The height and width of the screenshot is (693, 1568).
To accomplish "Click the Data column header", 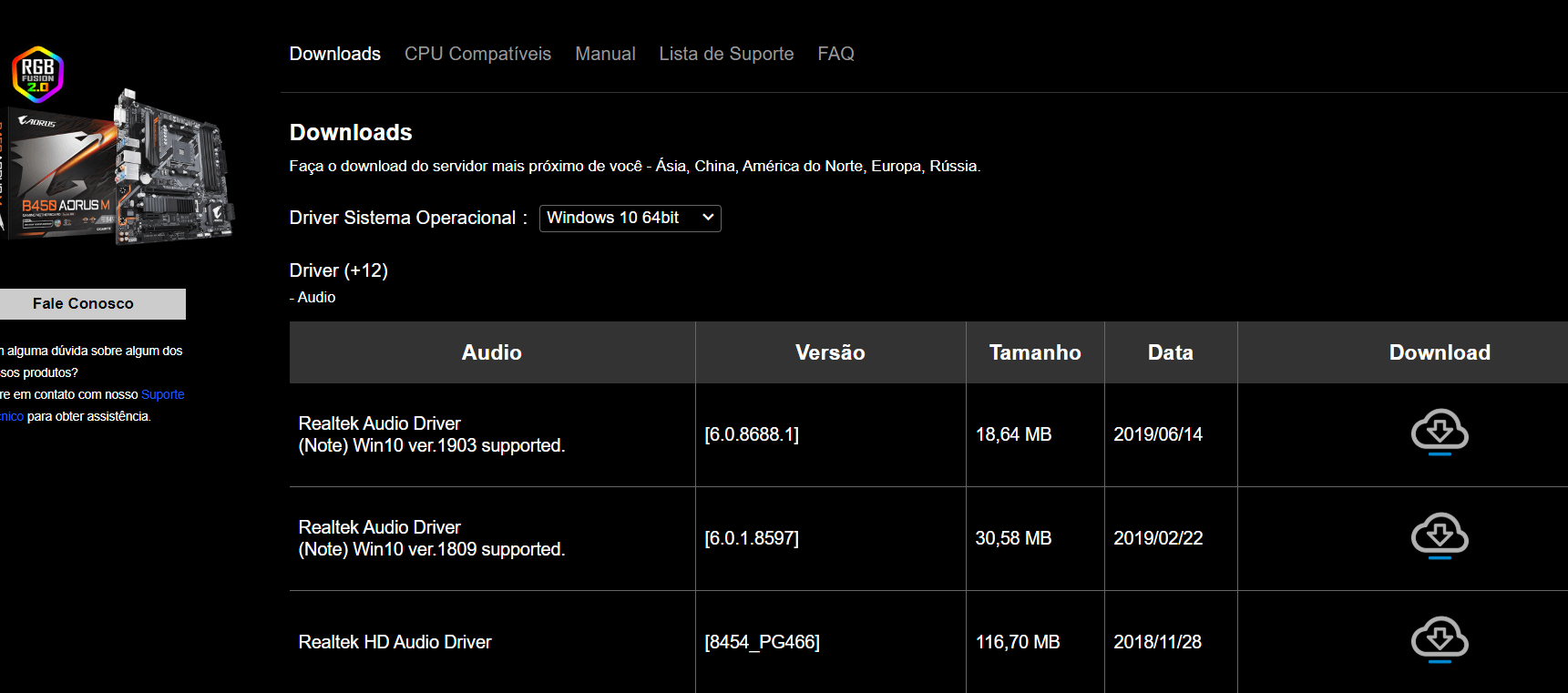I will tap(1170, 352).
